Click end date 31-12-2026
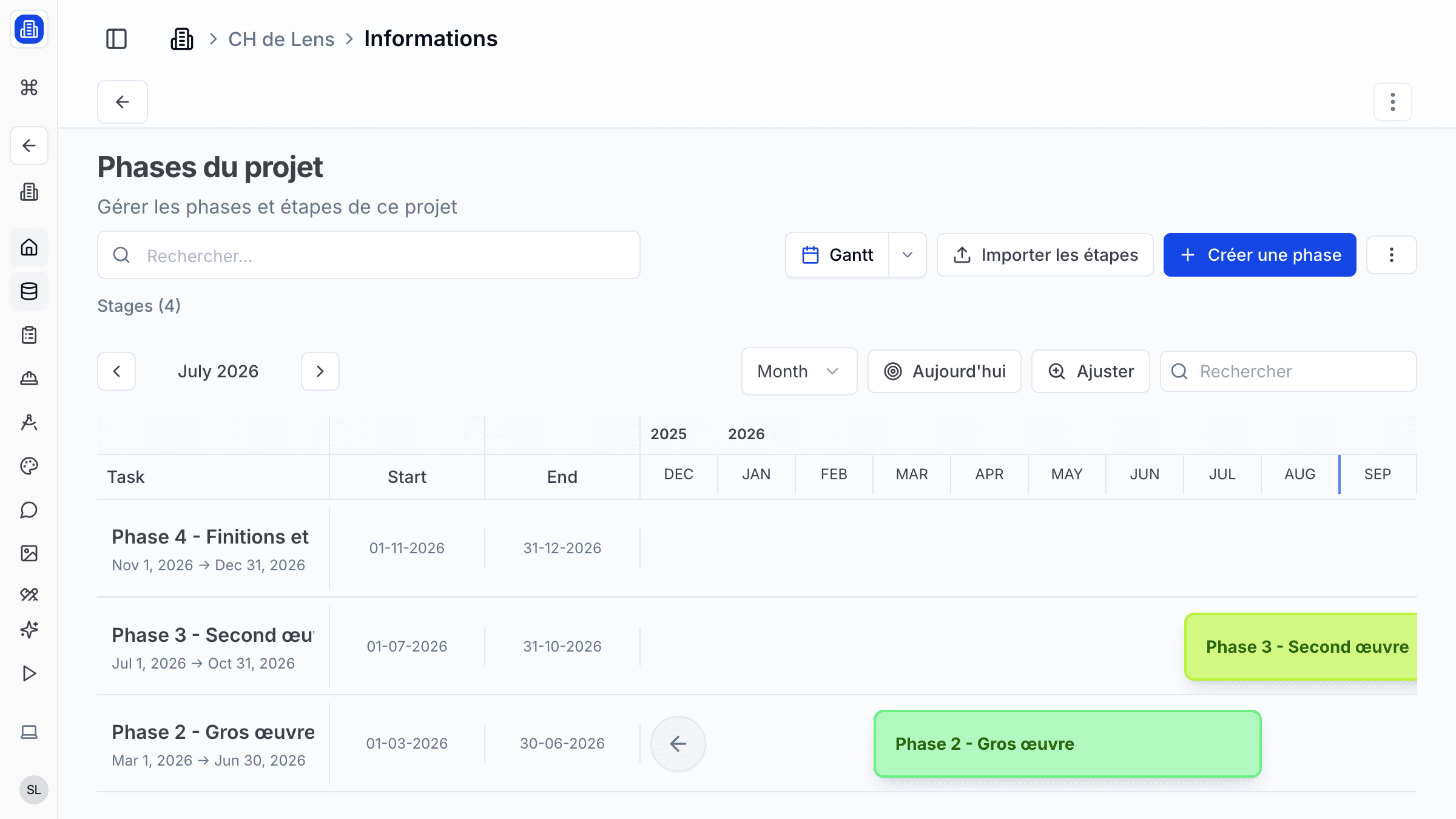This screenshot has width=1456, height=819. (x=562, y=548)
